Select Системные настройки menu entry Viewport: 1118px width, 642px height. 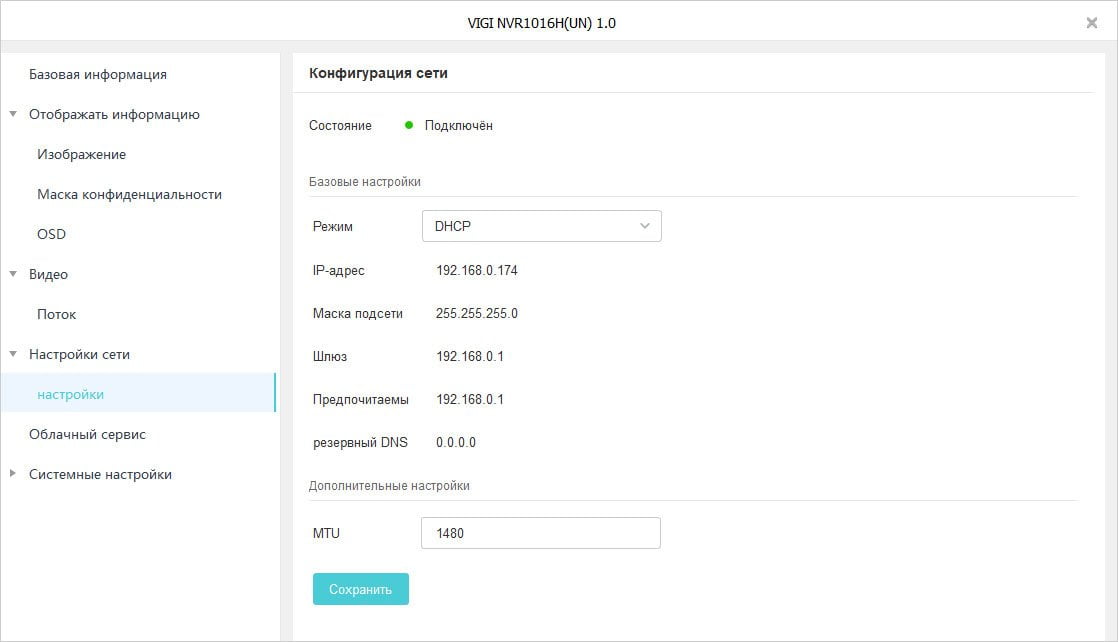coord(100,474)
